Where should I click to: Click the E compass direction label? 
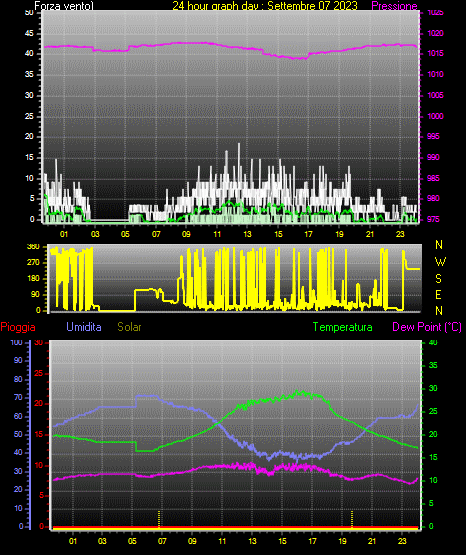[x=438, y=294]
